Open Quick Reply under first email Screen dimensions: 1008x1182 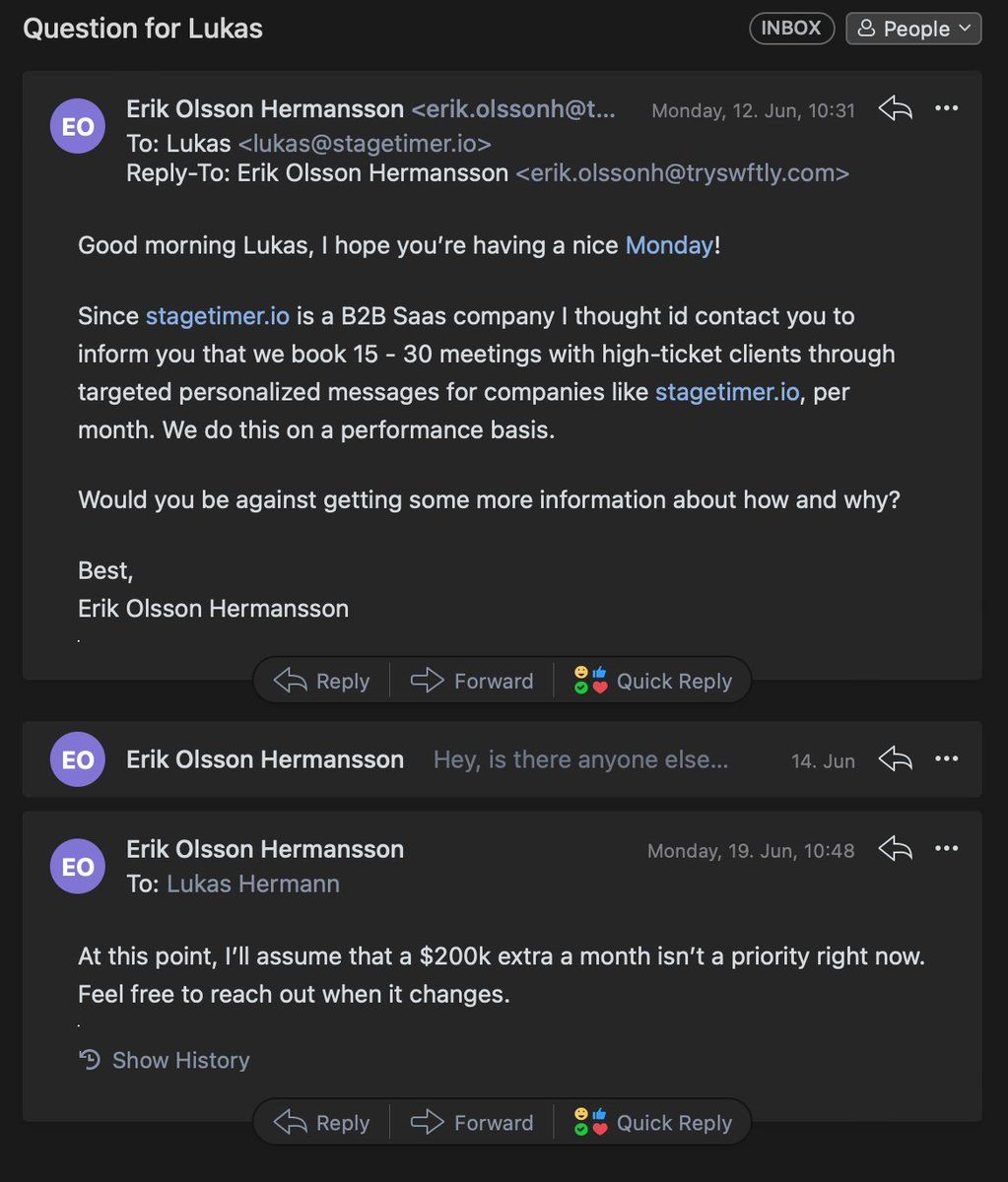click(x=653, y=681)
